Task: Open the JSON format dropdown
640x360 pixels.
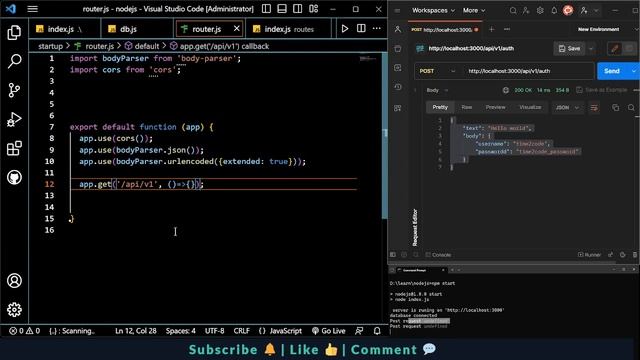Action: pyautogui.click(x=567, y=108)
